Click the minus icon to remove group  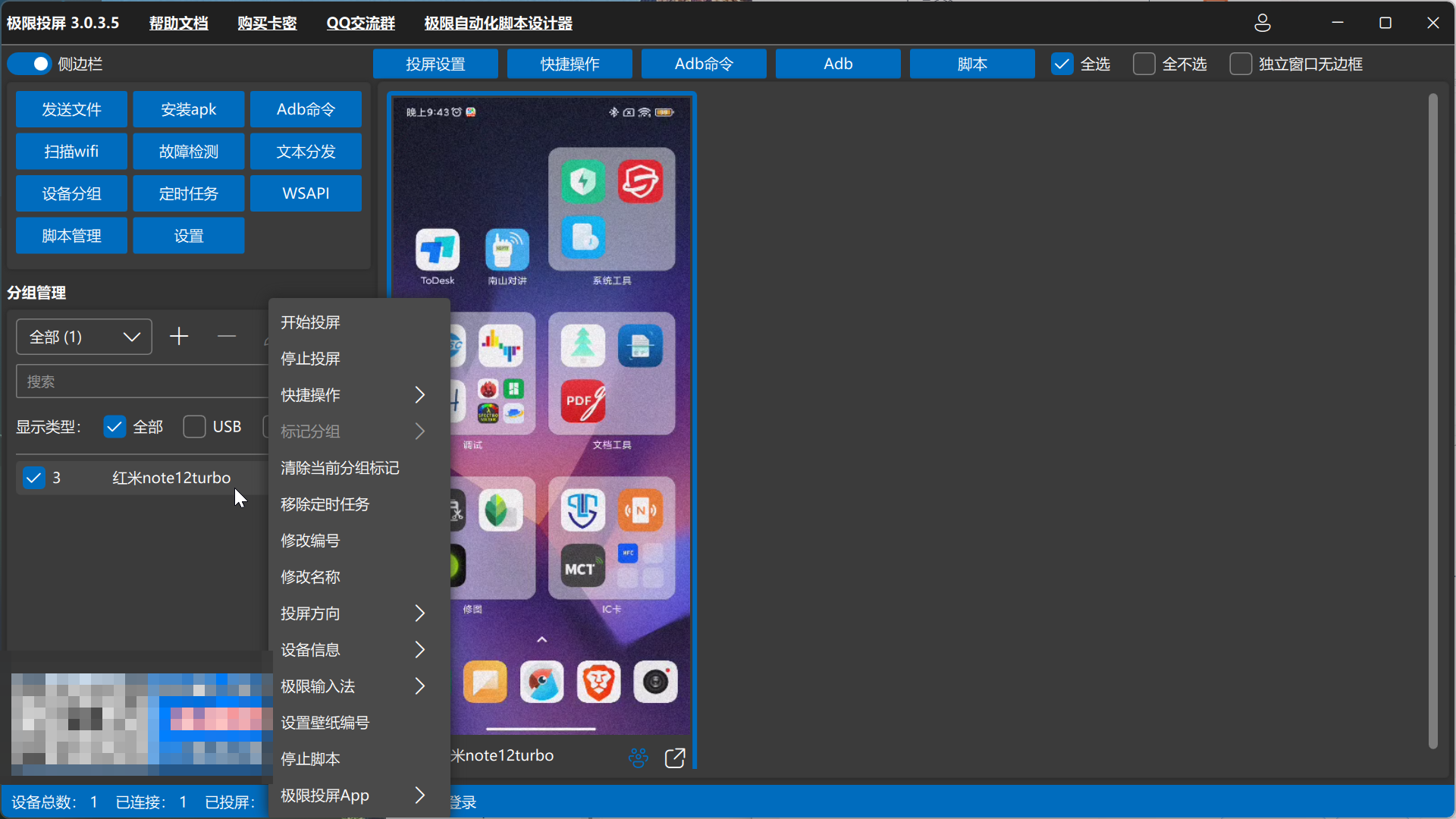click(x=226, y=336)
